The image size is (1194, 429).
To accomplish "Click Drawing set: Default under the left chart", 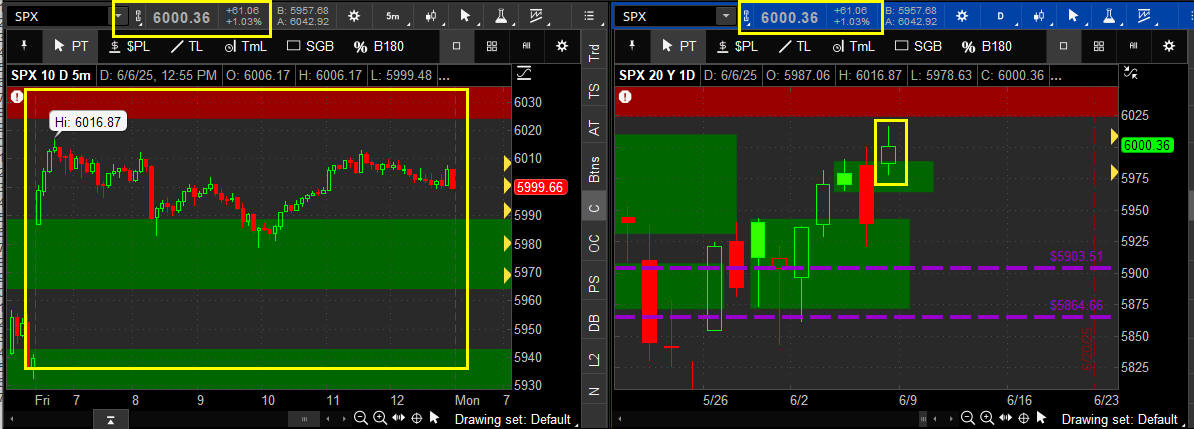I will tap(513, 419).
